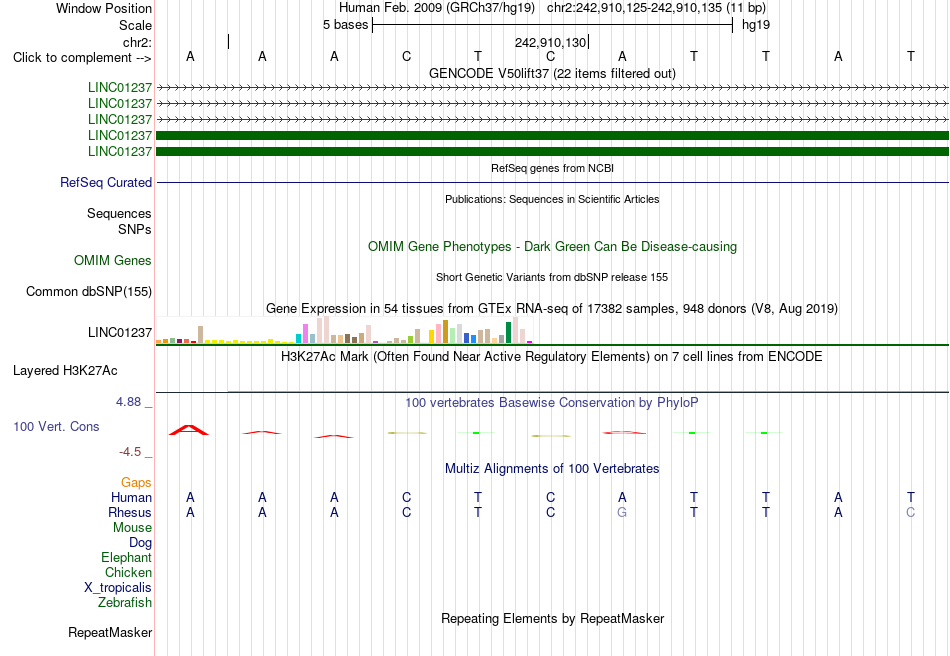Click the Human alignment row label
Viewport: 950px width, 656px height.
click(131, 497)
